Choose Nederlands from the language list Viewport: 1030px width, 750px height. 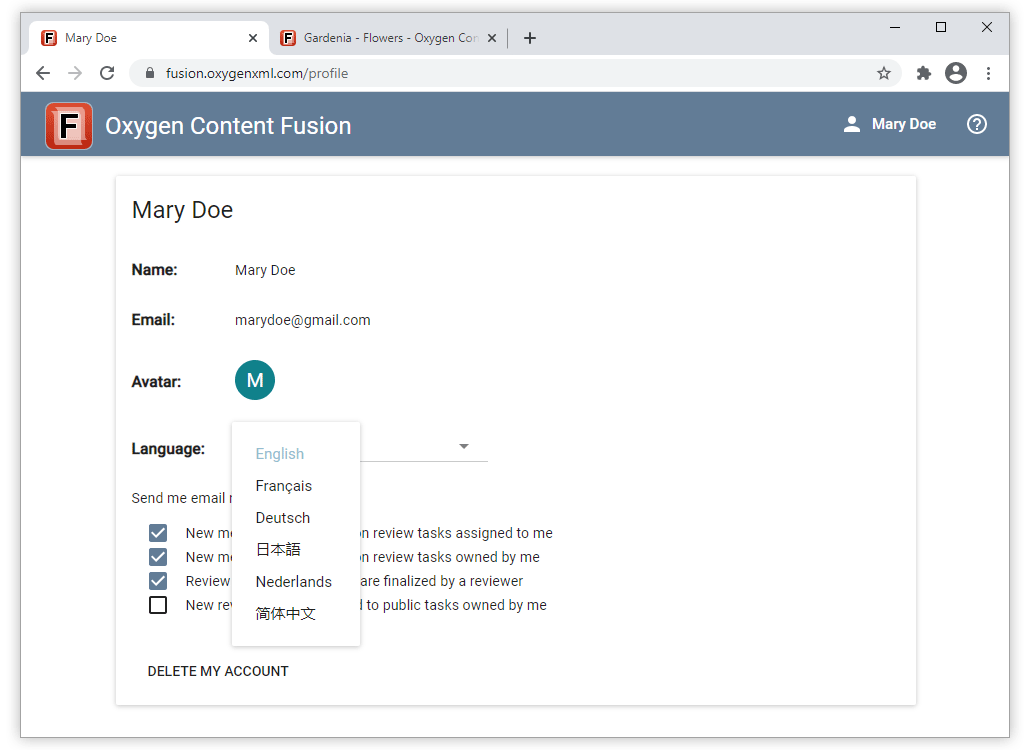tap(296, 582)
